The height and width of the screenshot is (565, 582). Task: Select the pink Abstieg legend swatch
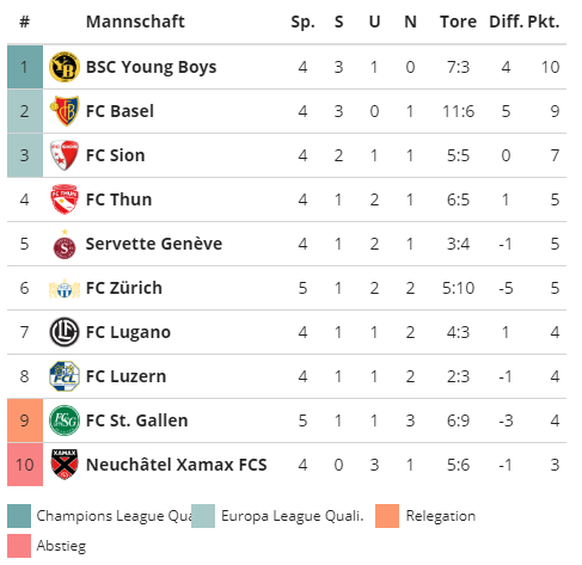pyautogui.click(x=19, y=546)
